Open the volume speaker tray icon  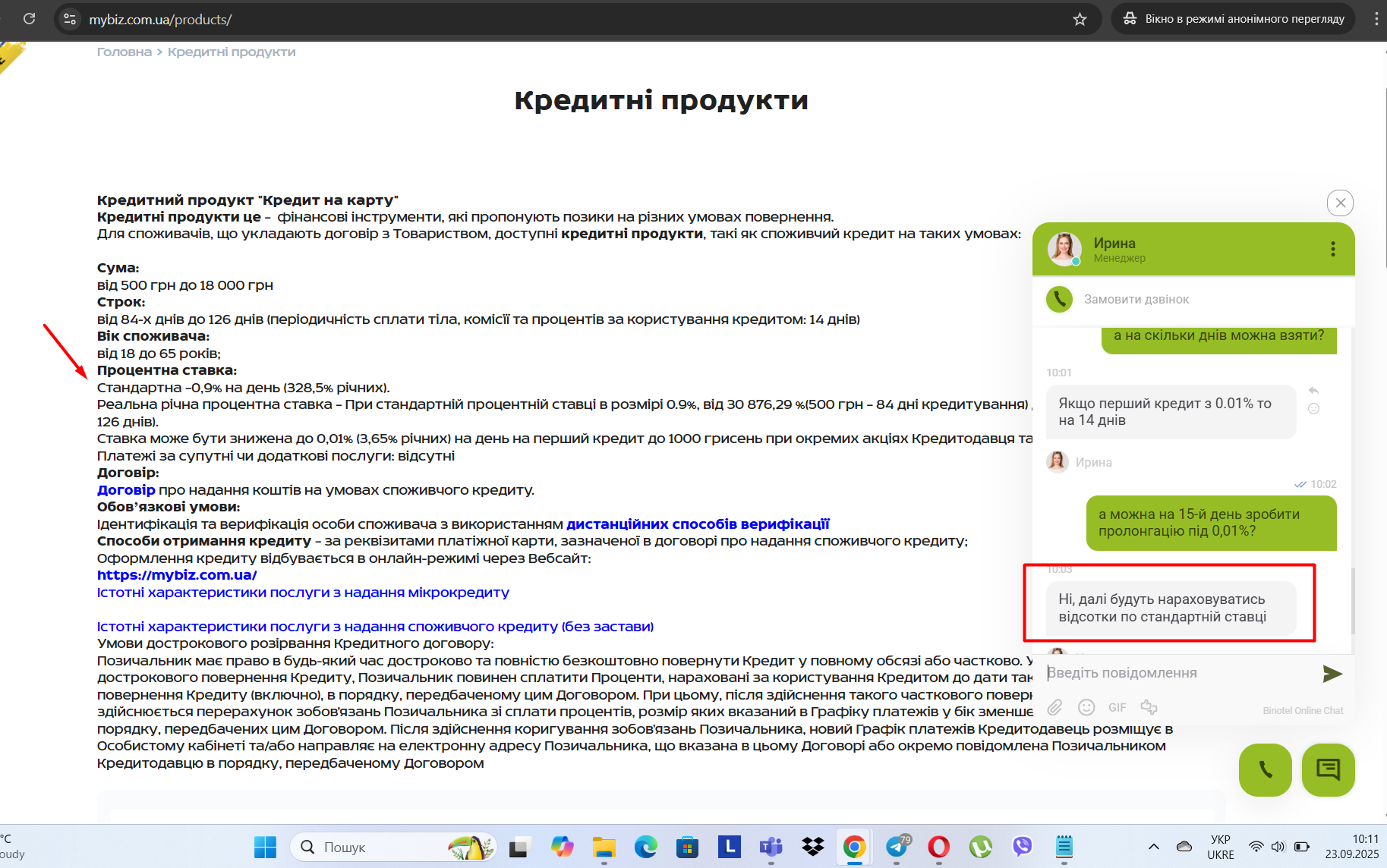1278,847
